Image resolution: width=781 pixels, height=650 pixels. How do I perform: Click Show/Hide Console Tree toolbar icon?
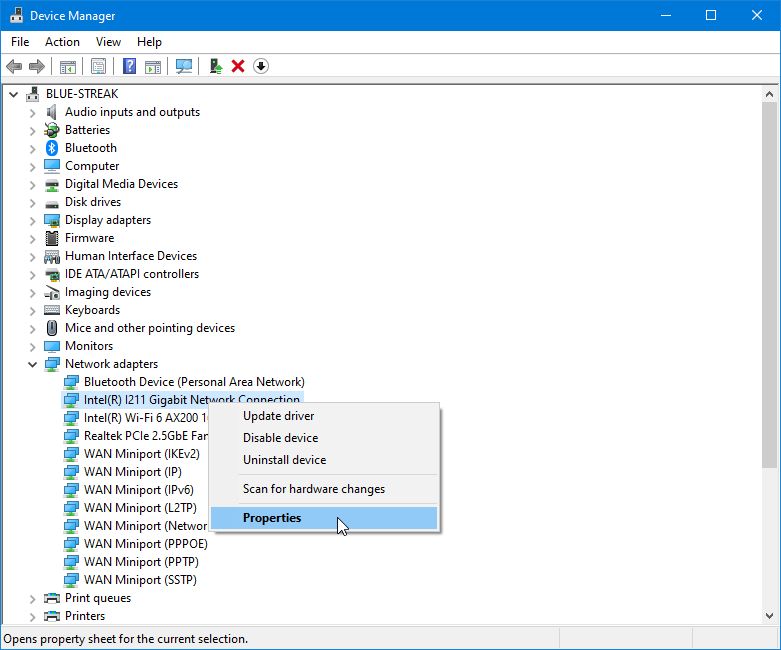coord(68,66)
